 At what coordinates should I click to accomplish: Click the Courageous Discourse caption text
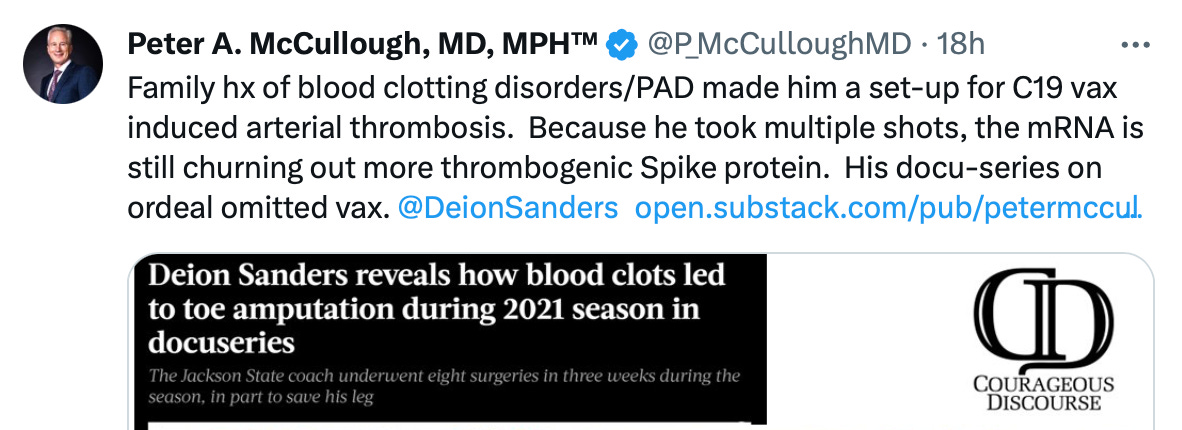(1042, 393)
